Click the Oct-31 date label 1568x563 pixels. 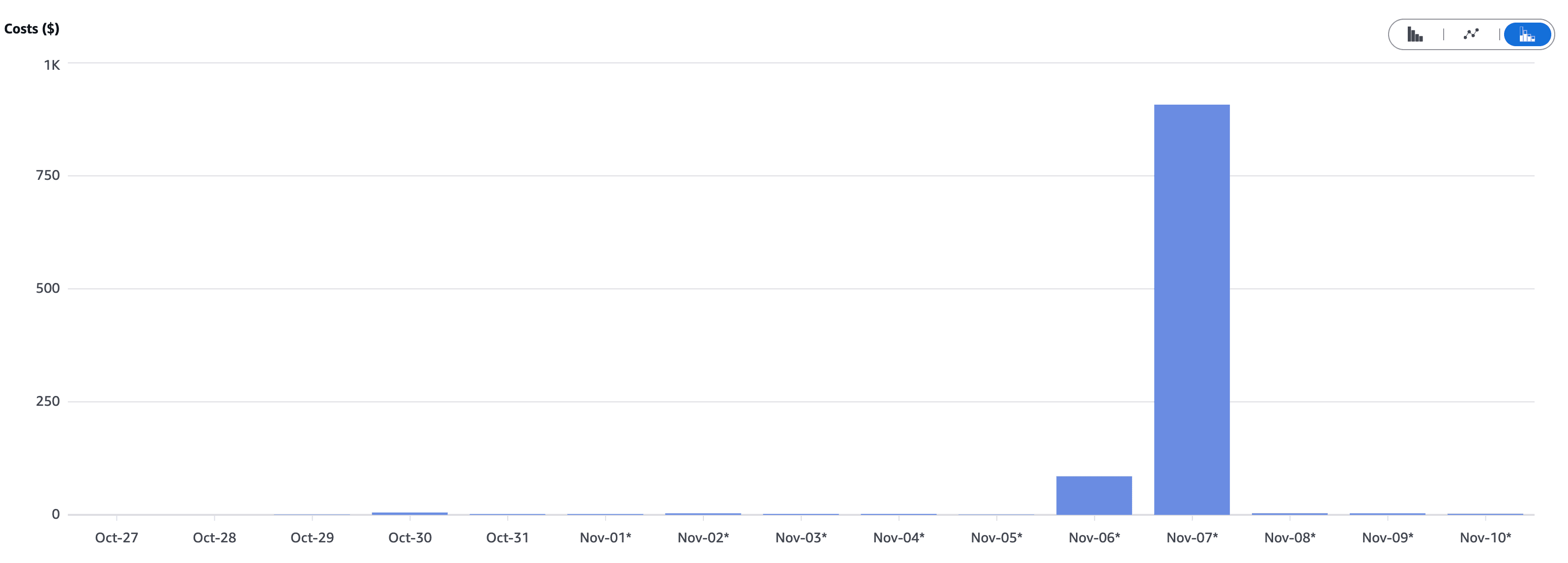click(507, 537)
